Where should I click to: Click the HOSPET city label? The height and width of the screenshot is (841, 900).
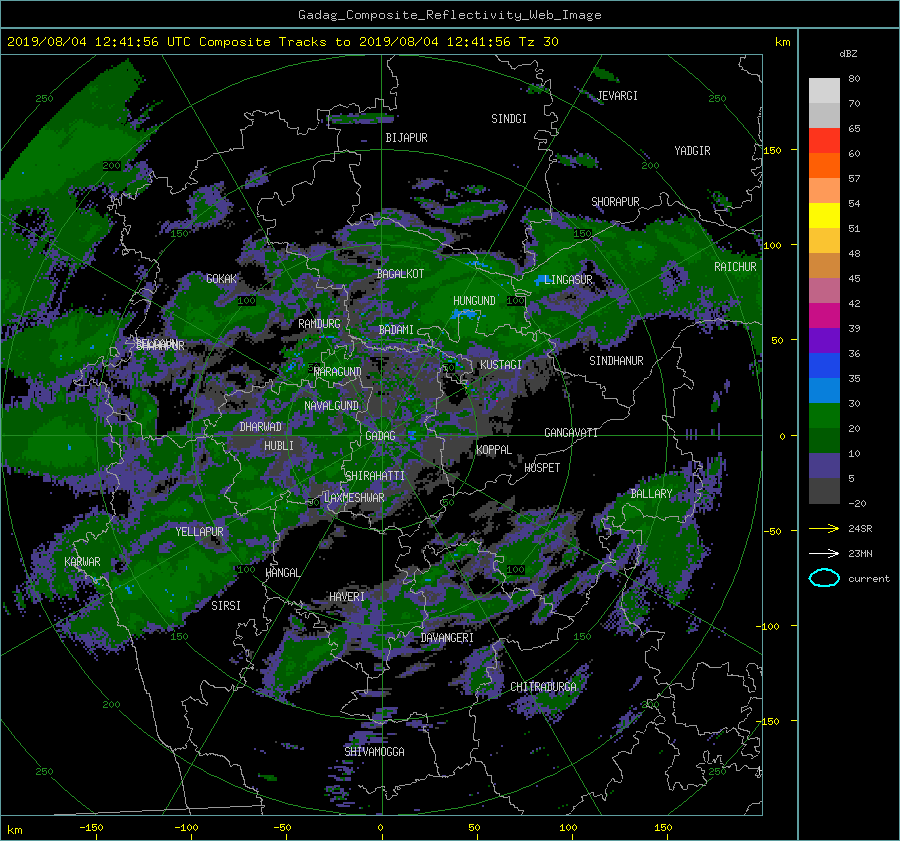542,468
